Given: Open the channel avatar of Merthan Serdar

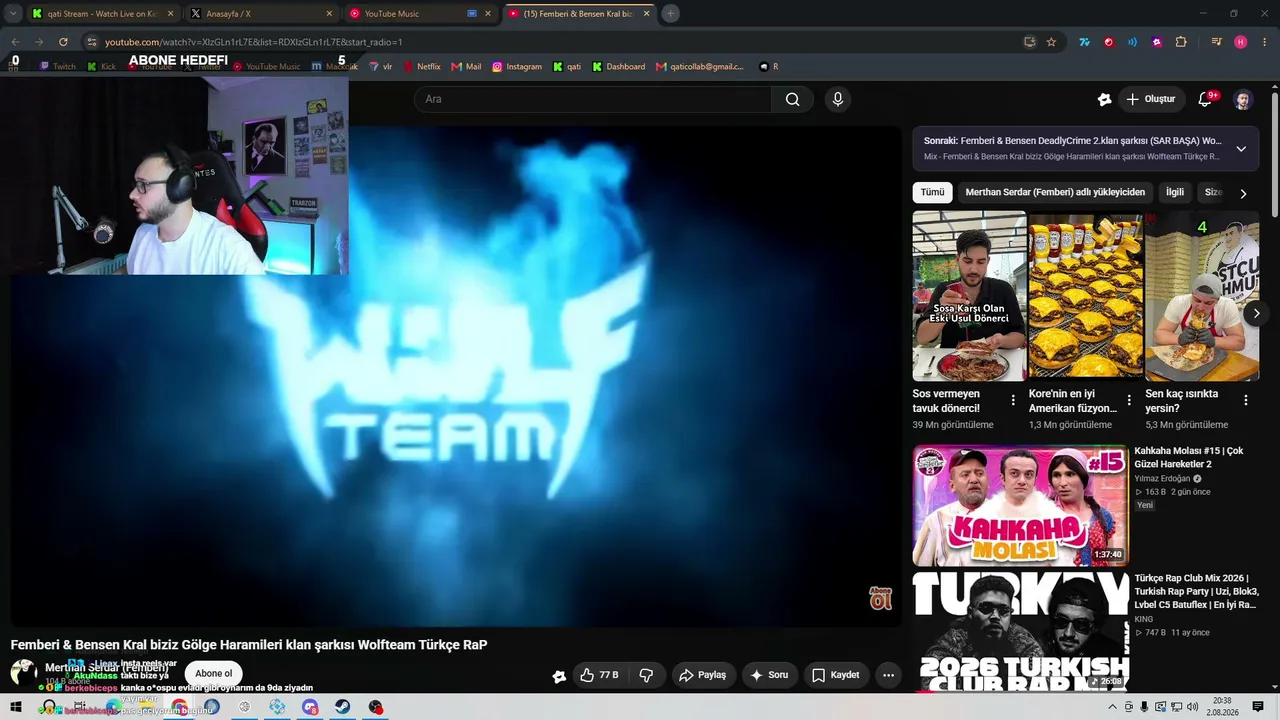Looking at the screenshot, I should (x=24, y=672).
